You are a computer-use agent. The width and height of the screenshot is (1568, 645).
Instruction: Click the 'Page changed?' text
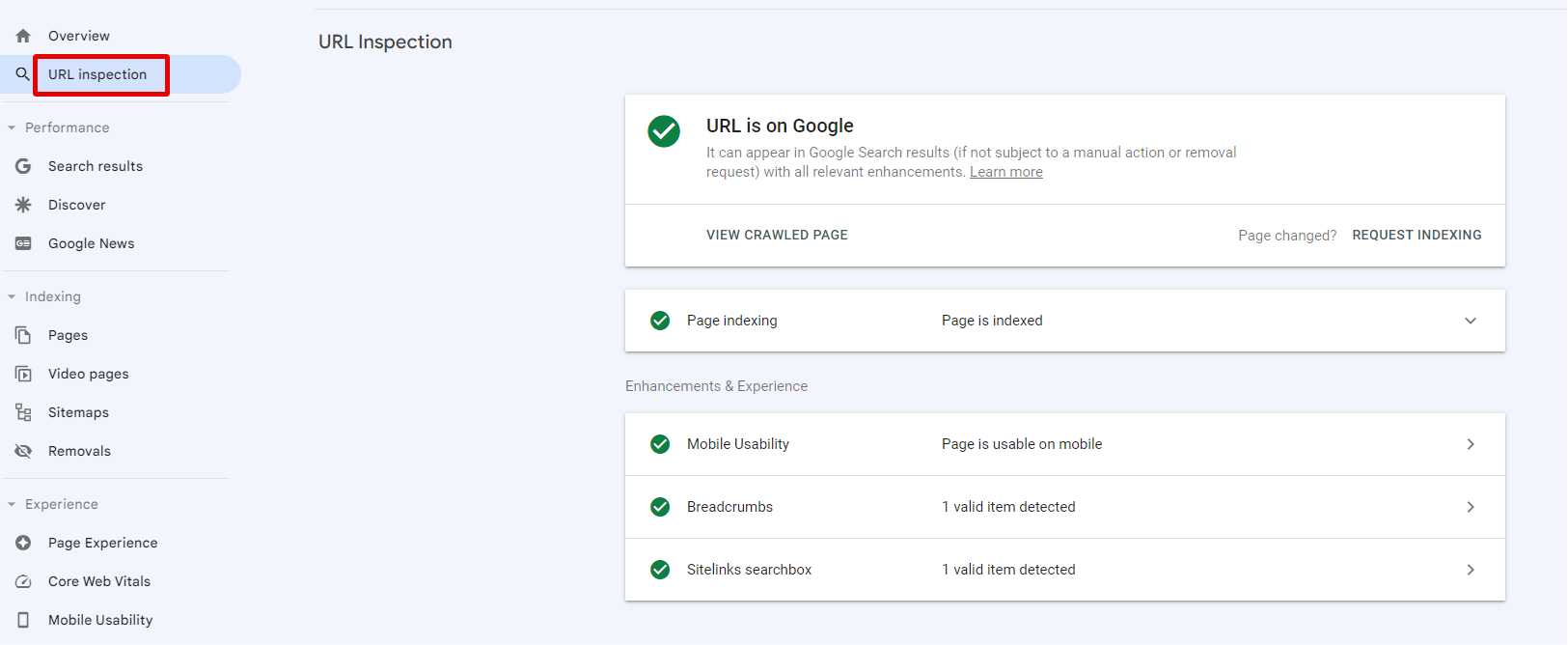[1287, 236]
